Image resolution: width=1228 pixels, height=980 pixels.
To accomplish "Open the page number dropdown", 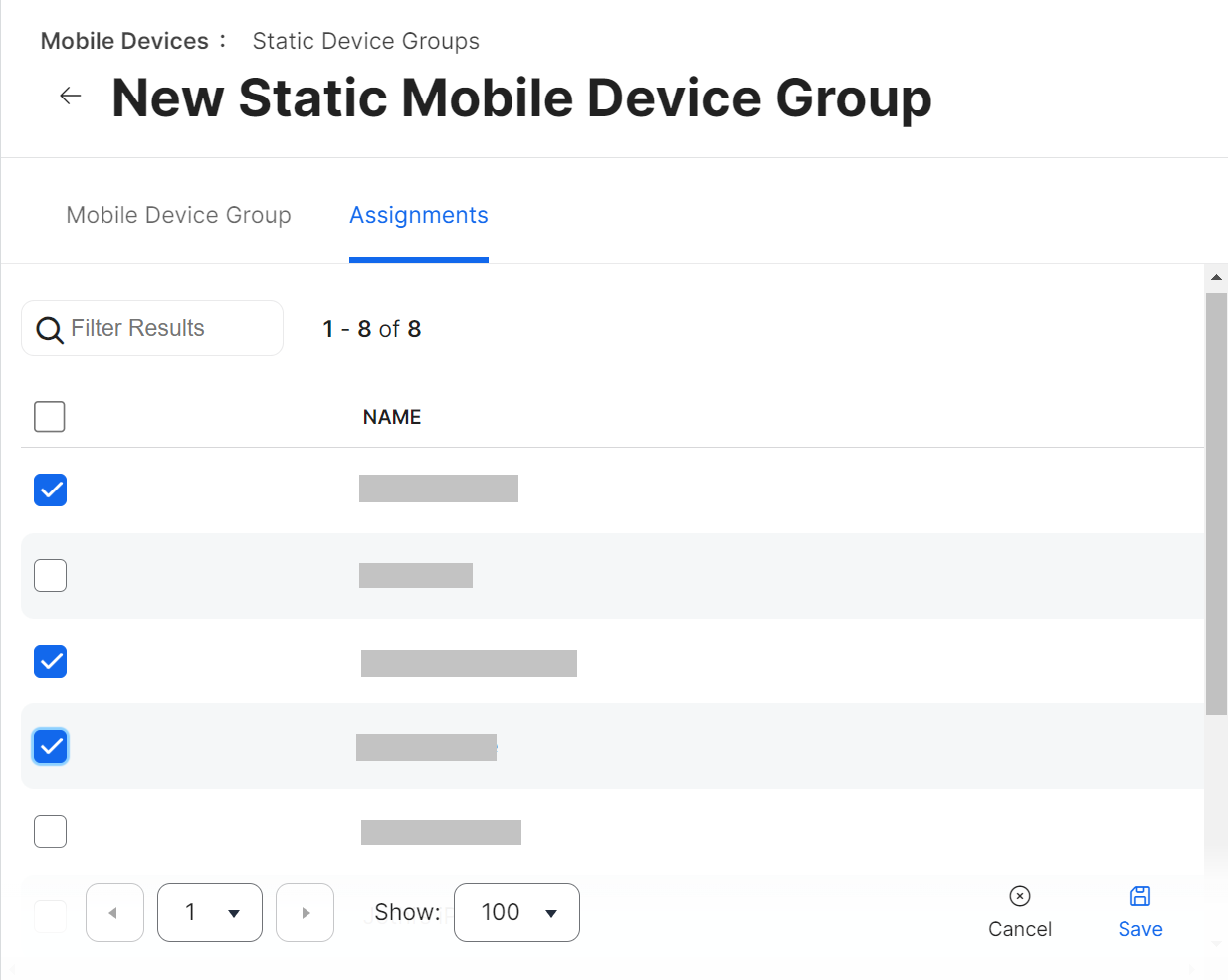I will (210, 912).
